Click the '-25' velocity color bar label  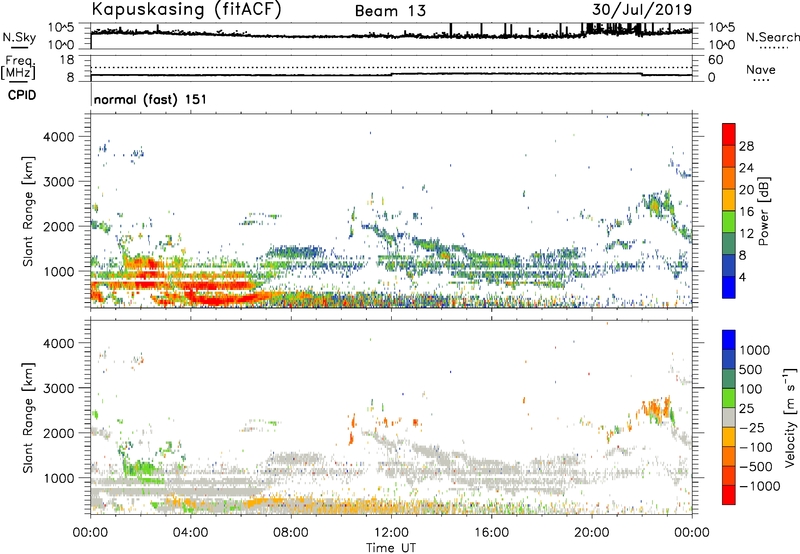point(752,427)
